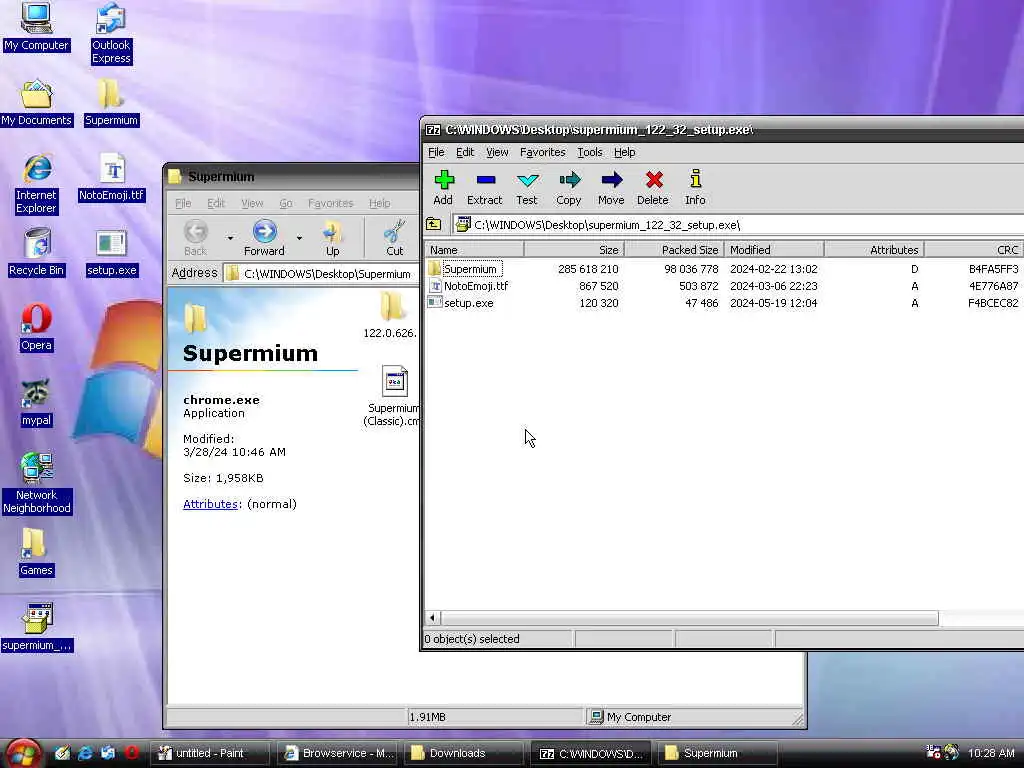
Task: Select NotoEmoji.ttf desktop icon
Action: tap(112, 178)
